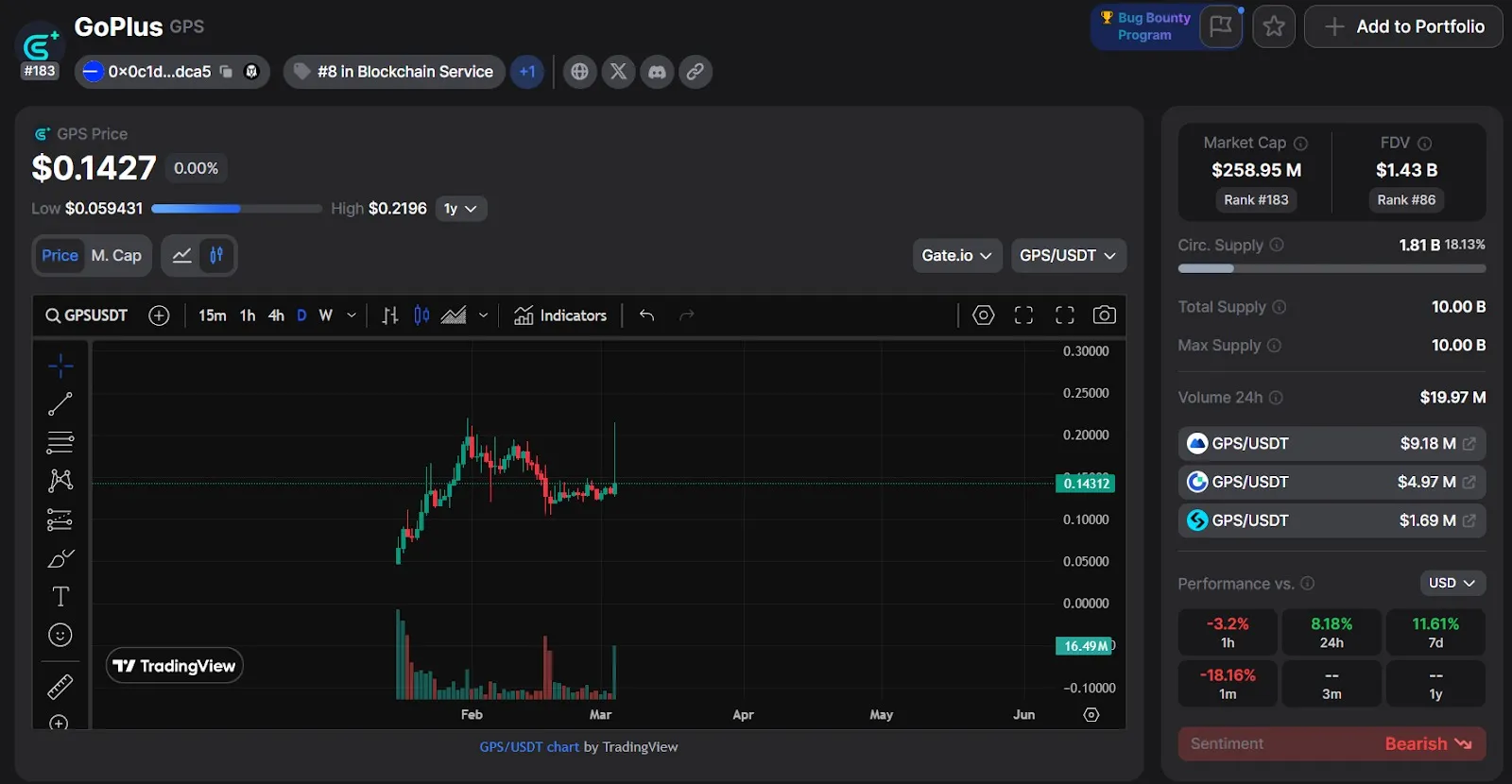The height and width of the screenshot is (784, 1512).
Task: Add GoPlus to watchlist with star icon
Action: point(1273,26)
